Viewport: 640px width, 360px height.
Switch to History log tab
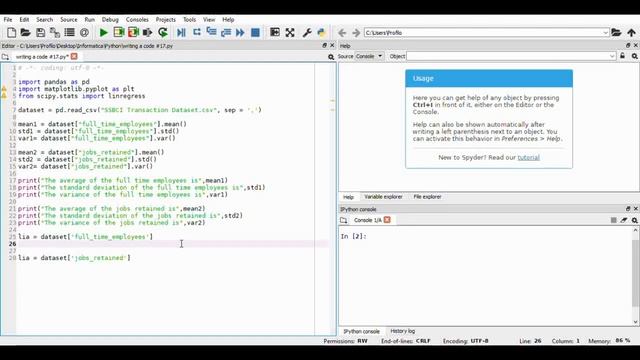point(402,331)
